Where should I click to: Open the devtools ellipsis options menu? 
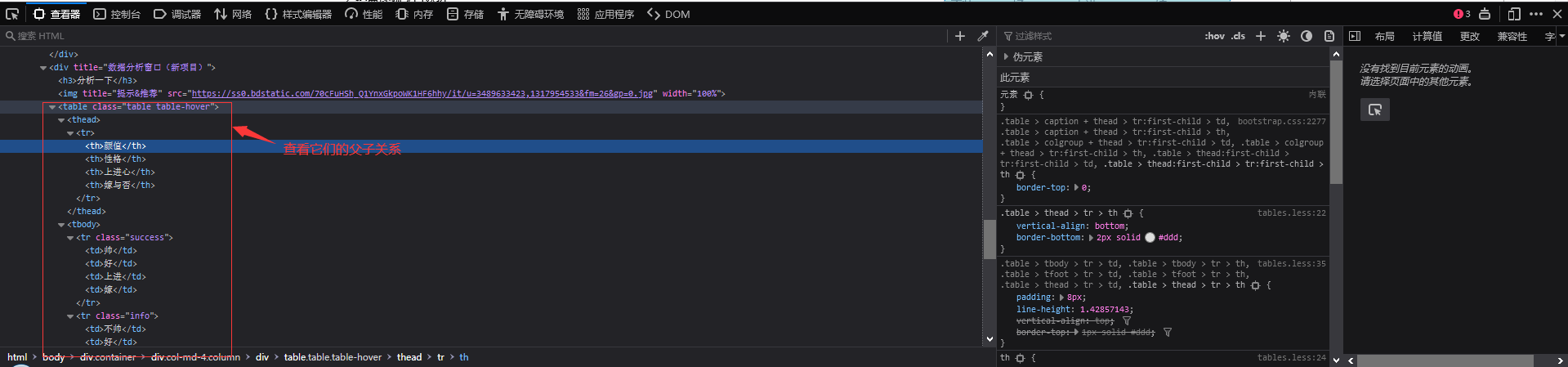(1536, 14)
